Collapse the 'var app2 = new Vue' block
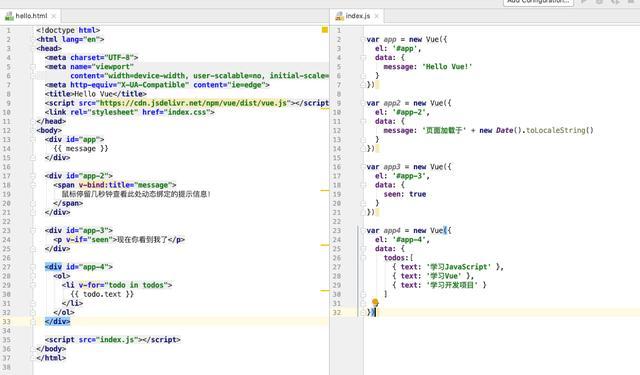 point(363,103)
